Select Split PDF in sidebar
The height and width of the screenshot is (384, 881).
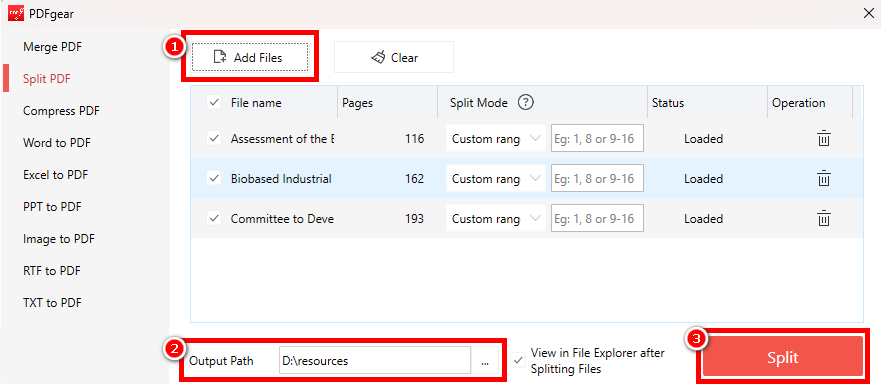point(47,79)
